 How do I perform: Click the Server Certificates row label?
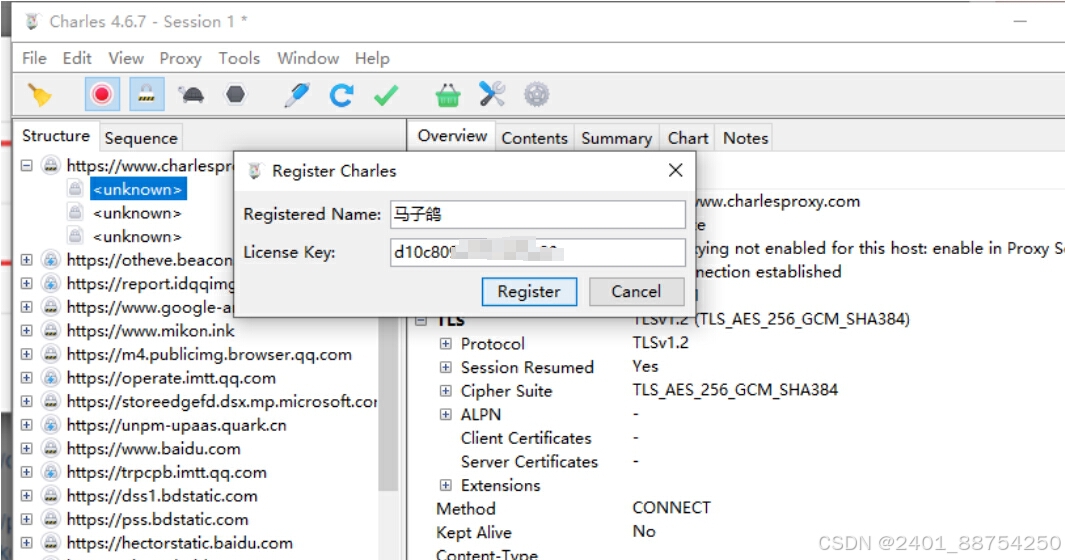pos(530,462)
